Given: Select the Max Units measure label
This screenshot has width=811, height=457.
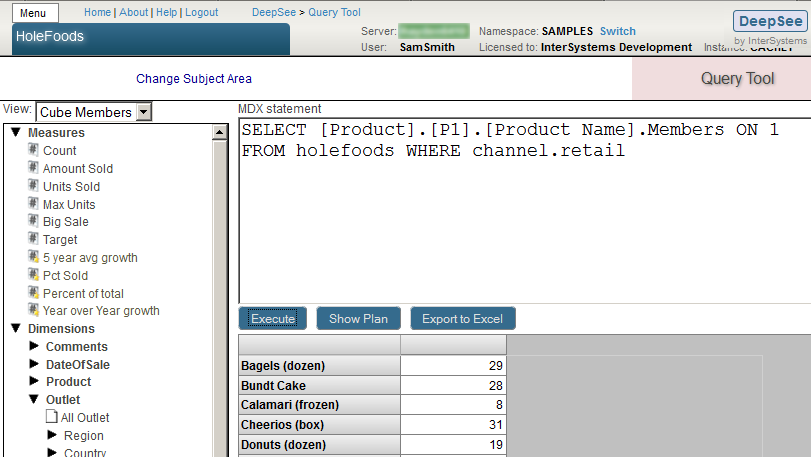Looking at the screenshot, I should [69, 205].
